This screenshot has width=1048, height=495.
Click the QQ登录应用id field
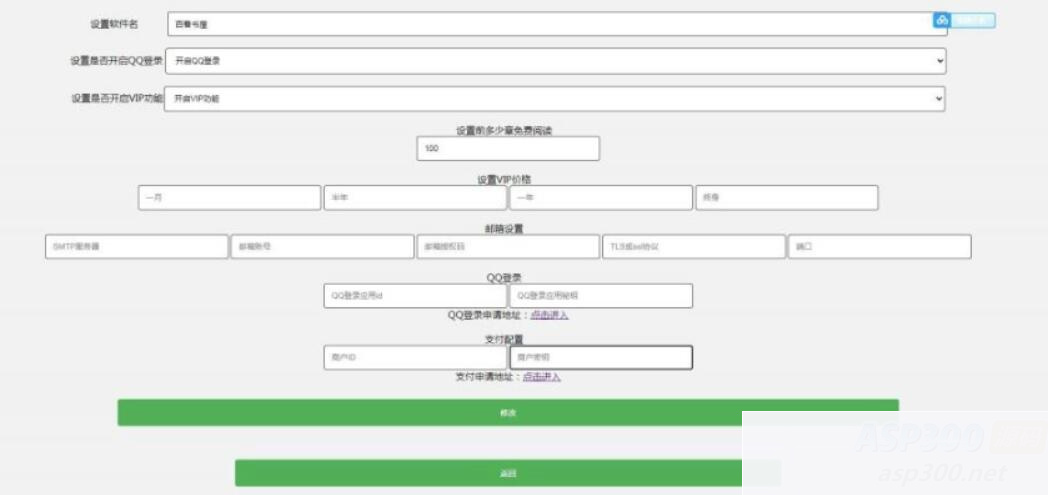point(415,296)
